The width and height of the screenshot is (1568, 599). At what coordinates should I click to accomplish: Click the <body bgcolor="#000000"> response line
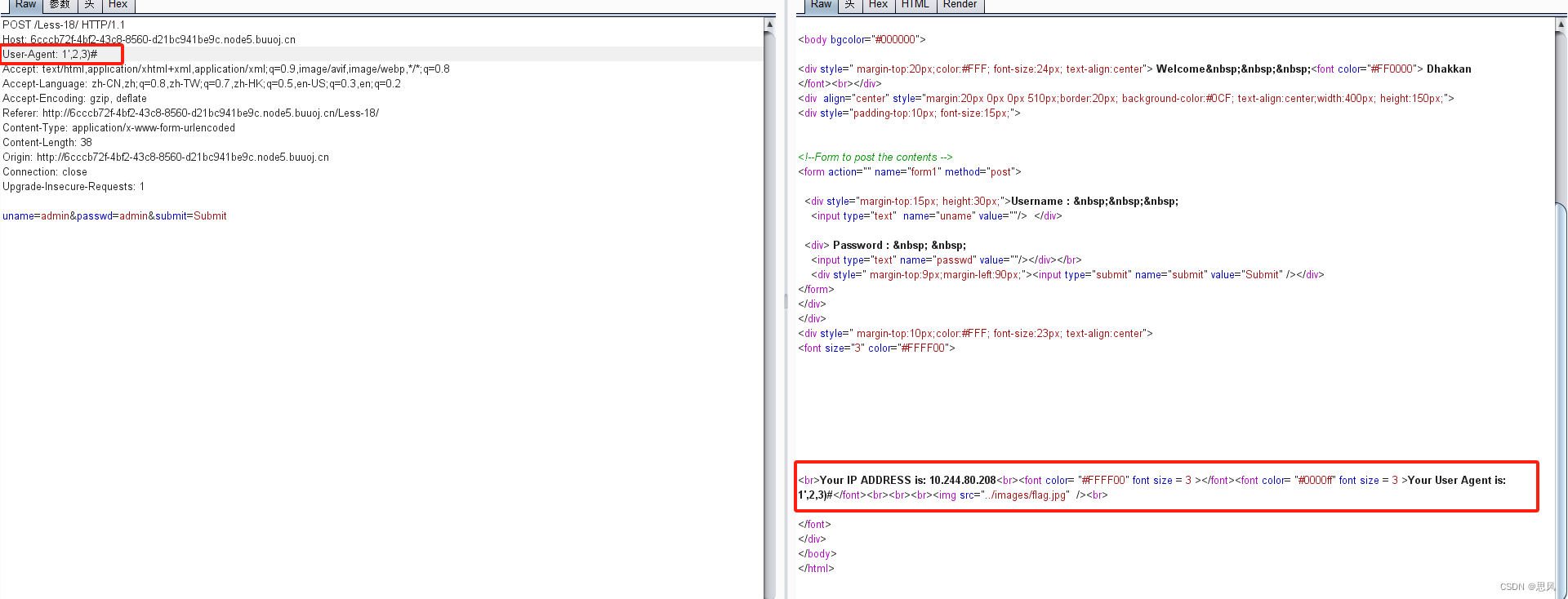(862, 40)
